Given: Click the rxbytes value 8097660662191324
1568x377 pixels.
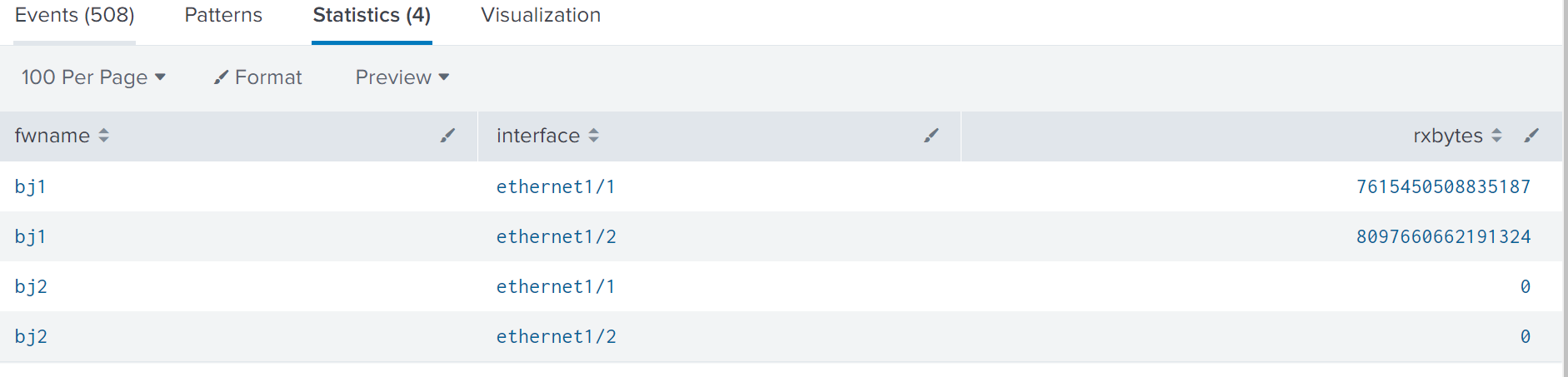Looking at the screenshot, I should (x=1443, y=236).
